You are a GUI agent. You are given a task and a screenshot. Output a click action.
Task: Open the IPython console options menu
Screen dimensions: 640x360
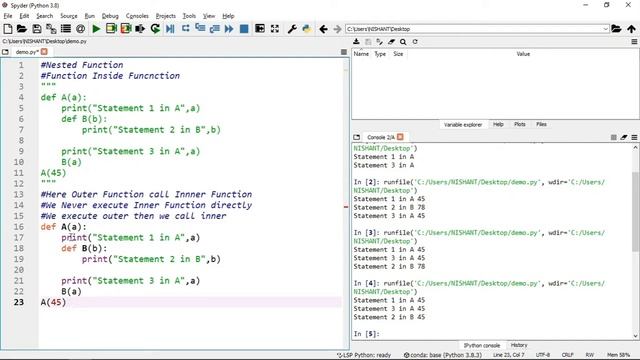634,138
